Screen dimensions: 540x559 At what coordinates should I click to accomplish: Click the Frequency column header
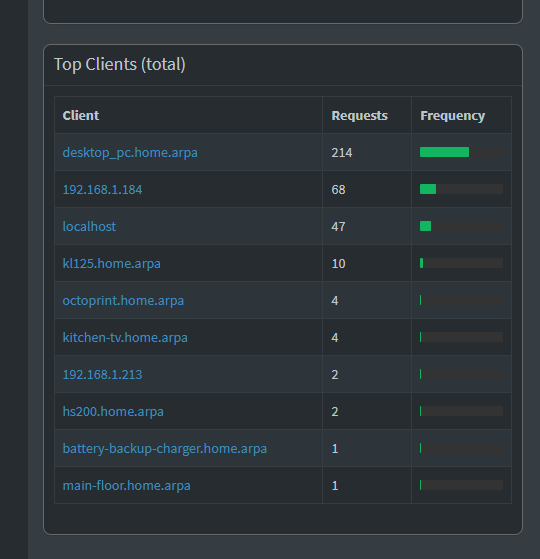[453, 116]
